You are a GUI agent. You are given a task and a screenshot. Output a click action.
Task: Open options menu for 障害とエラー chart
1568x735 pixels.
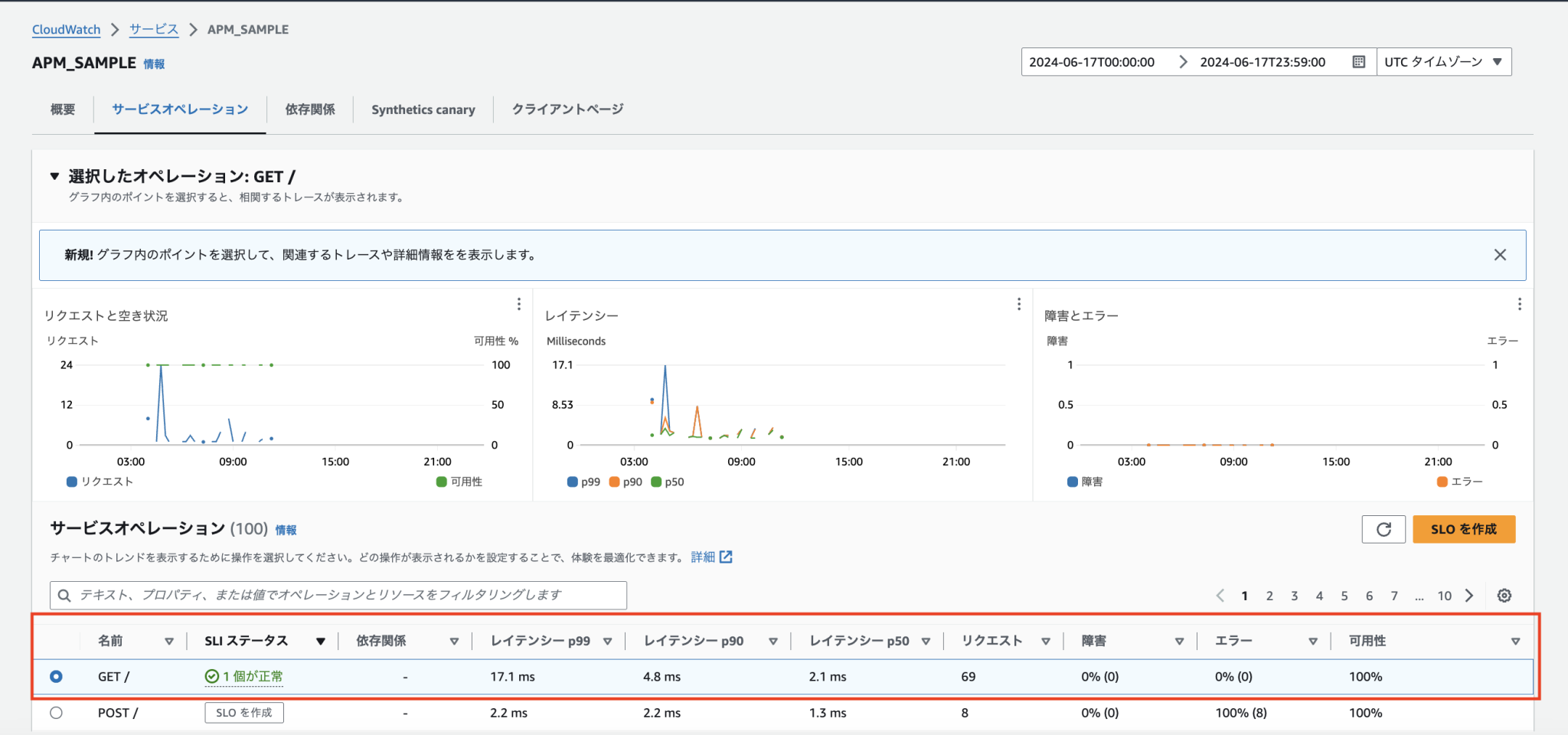[1520, 304]
